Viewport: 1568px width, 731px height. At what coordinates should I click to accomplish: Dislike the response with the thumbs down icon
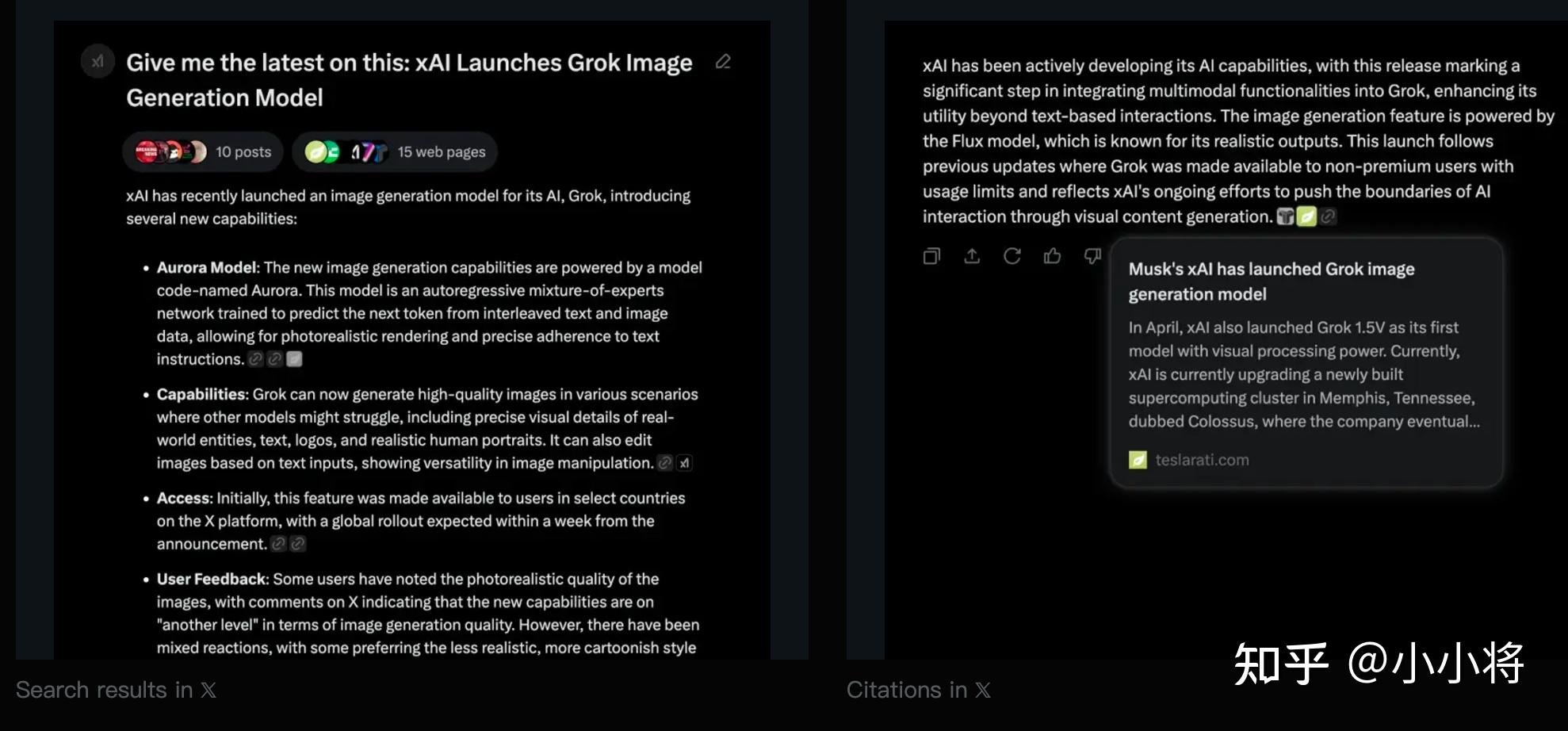coord(1092,256)
